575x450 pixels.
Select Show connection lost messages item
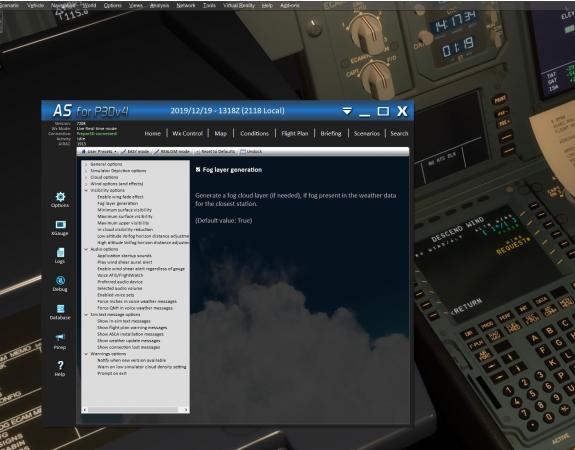(x=129, y=347)
